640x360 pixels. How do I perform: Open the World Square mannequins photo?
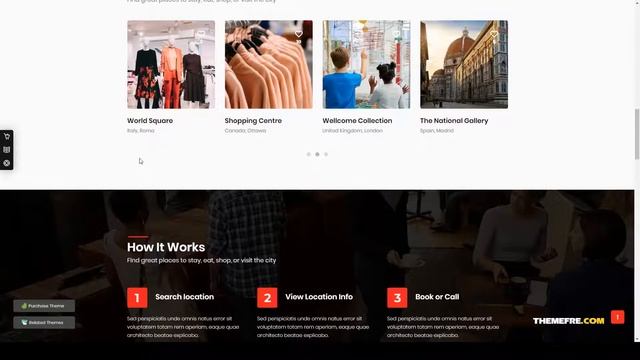click(x=171, y=64)
